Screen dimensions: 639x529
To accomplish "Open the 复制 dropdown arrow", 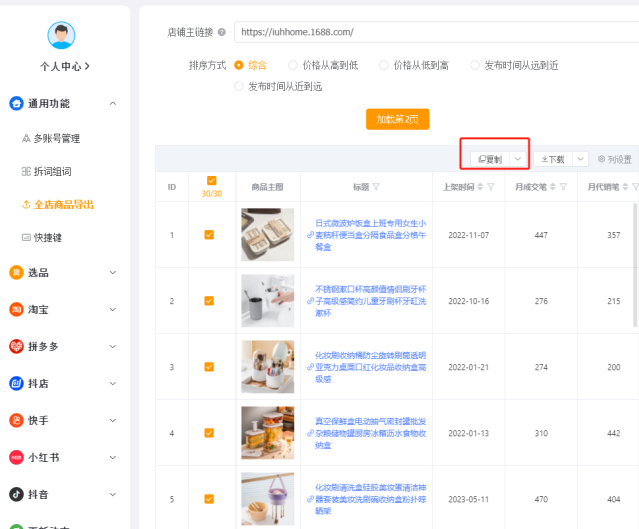I will click(x=517, y=159).
